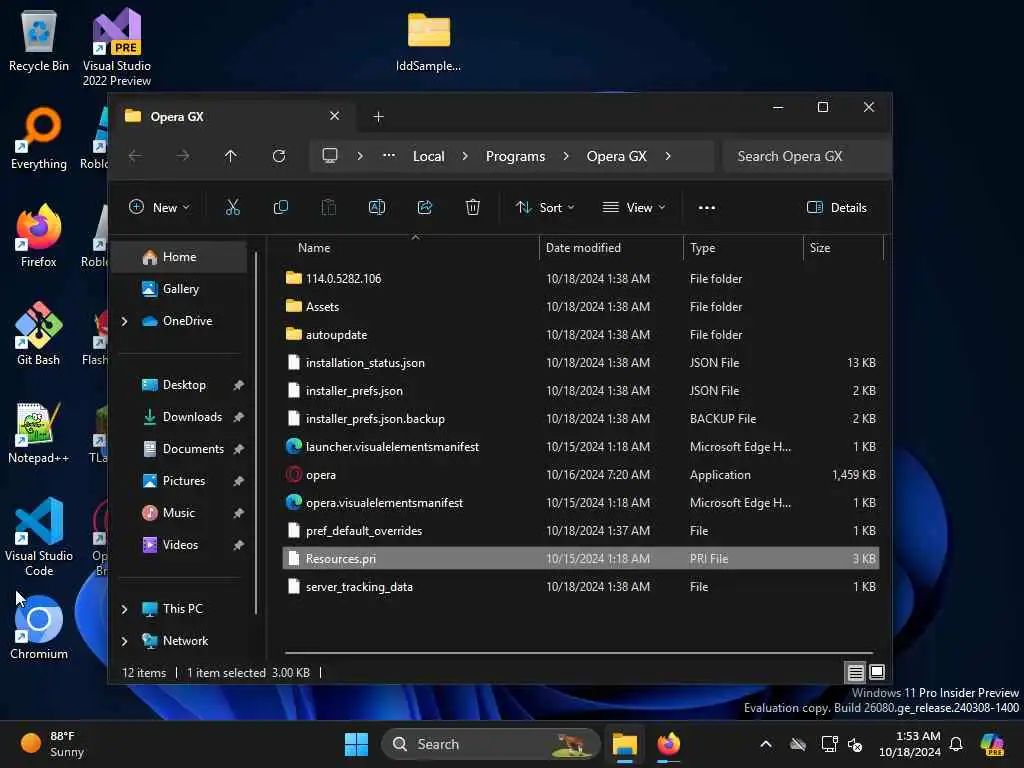Show hidden path ellipsis in address bar
This screenshot has height=768, width=1024.
click(389, 155)
